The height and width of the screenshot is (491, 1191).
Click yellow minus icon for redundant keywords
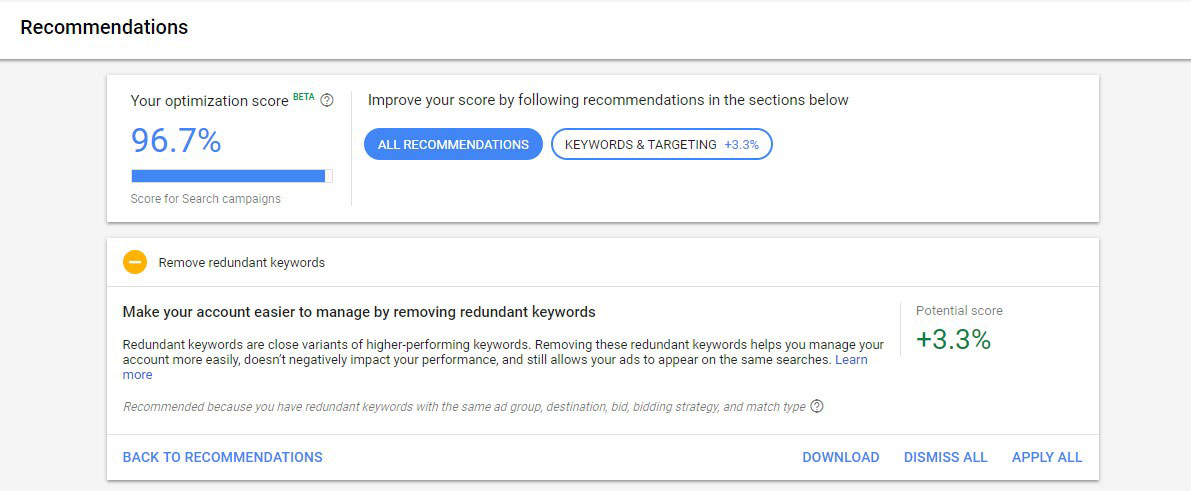tap(135, 262)
